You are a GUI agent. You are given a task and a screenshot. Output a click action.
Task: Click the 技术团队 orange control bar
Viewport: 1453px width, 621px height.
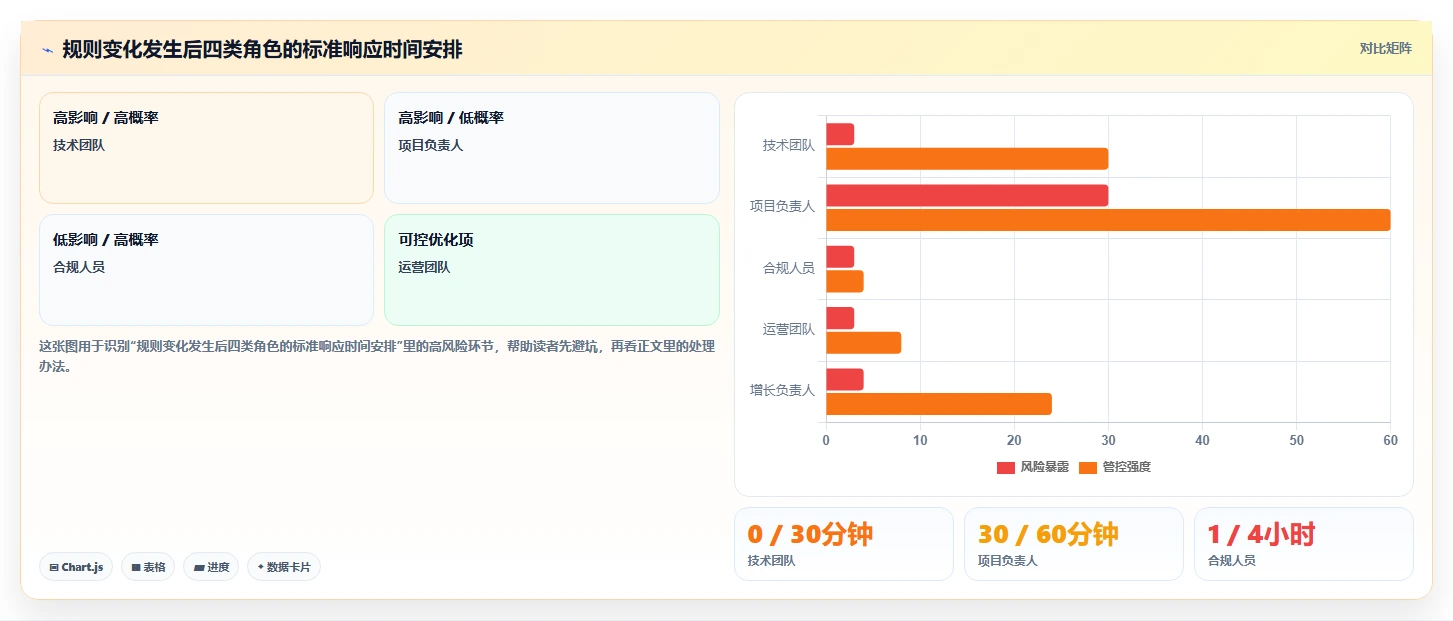(967, 159)
